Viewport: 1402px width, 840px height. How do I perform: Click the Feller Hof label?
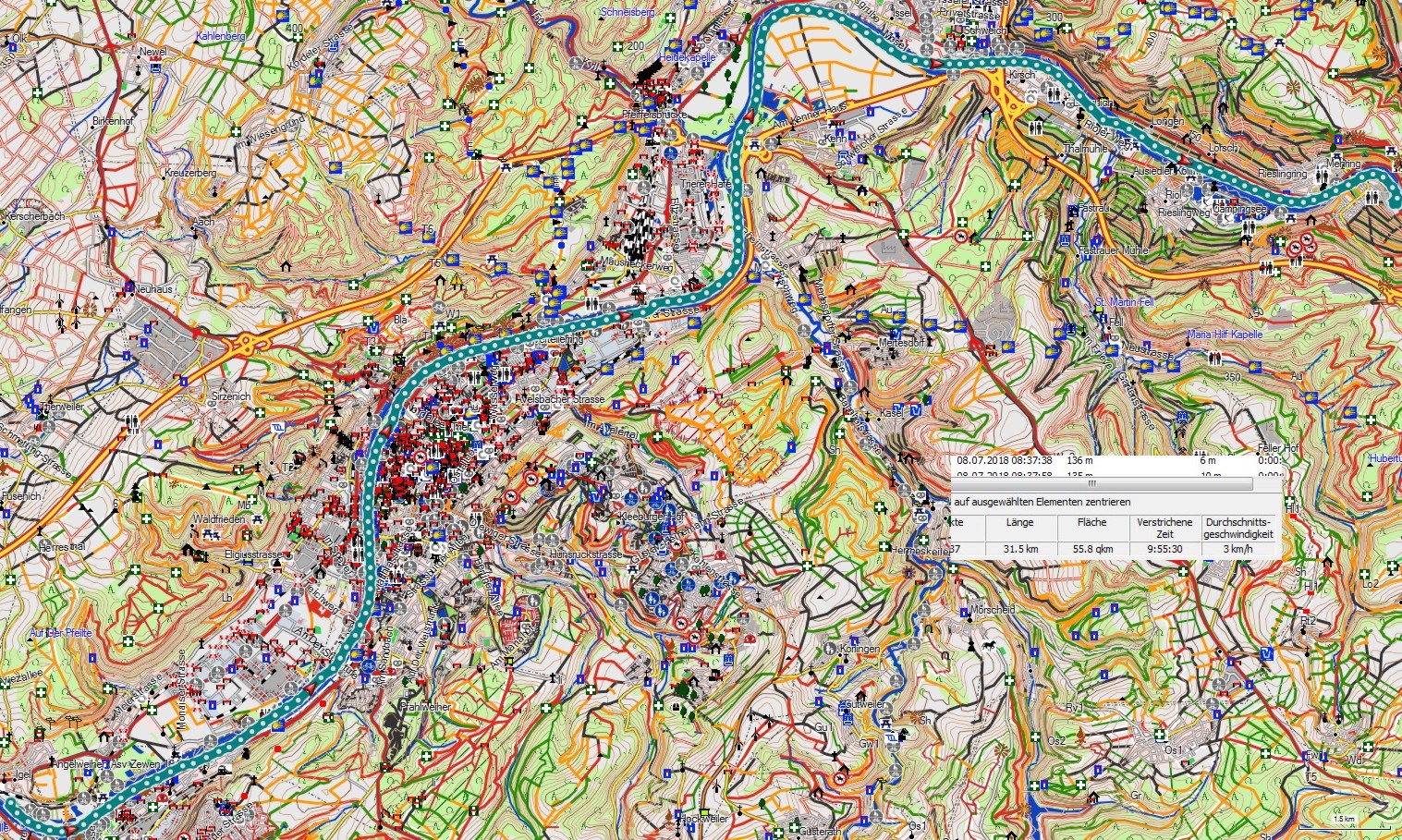point(1278,448)
